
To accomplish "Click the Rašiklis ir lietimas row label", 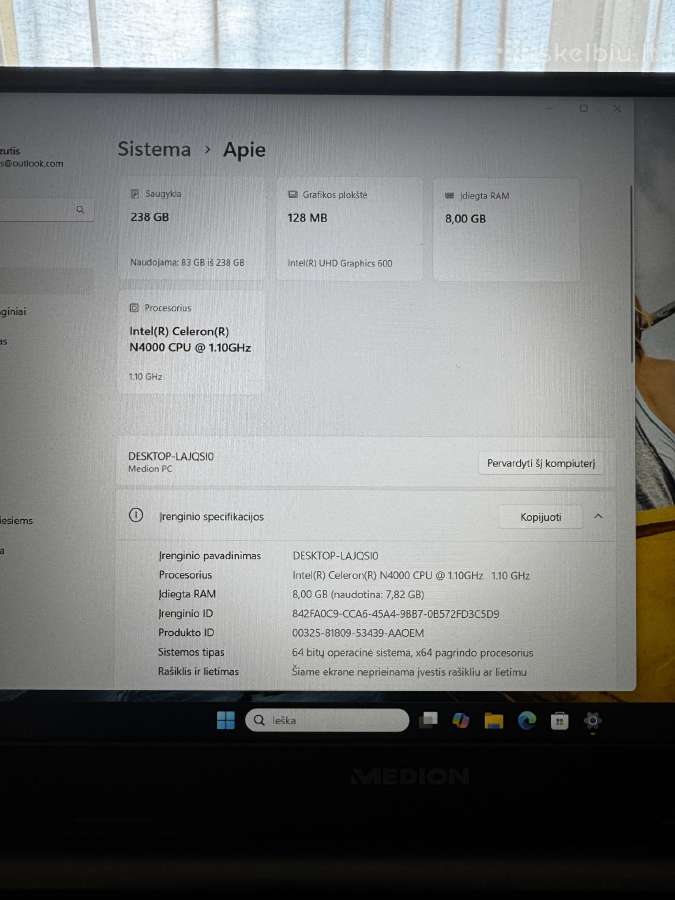I will 198,671.
